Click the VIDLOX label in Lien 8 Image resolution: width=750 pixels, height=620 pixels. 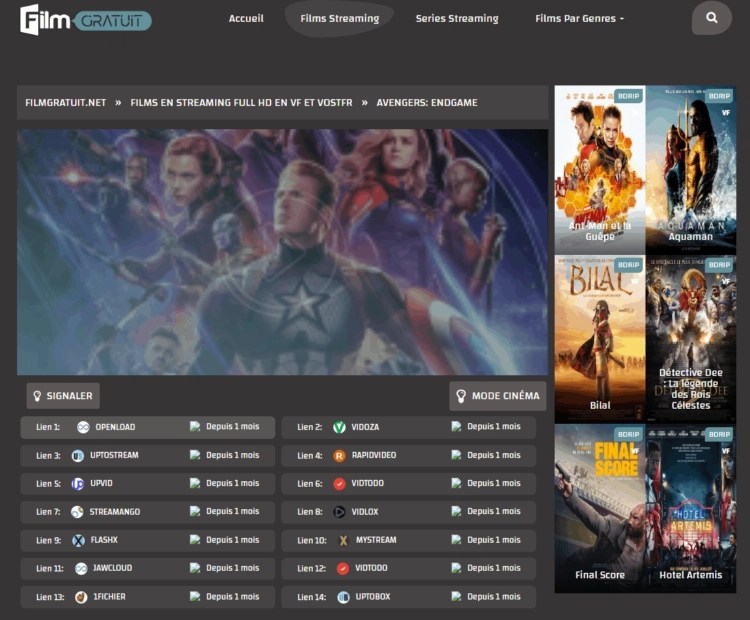tap(364, 512)
